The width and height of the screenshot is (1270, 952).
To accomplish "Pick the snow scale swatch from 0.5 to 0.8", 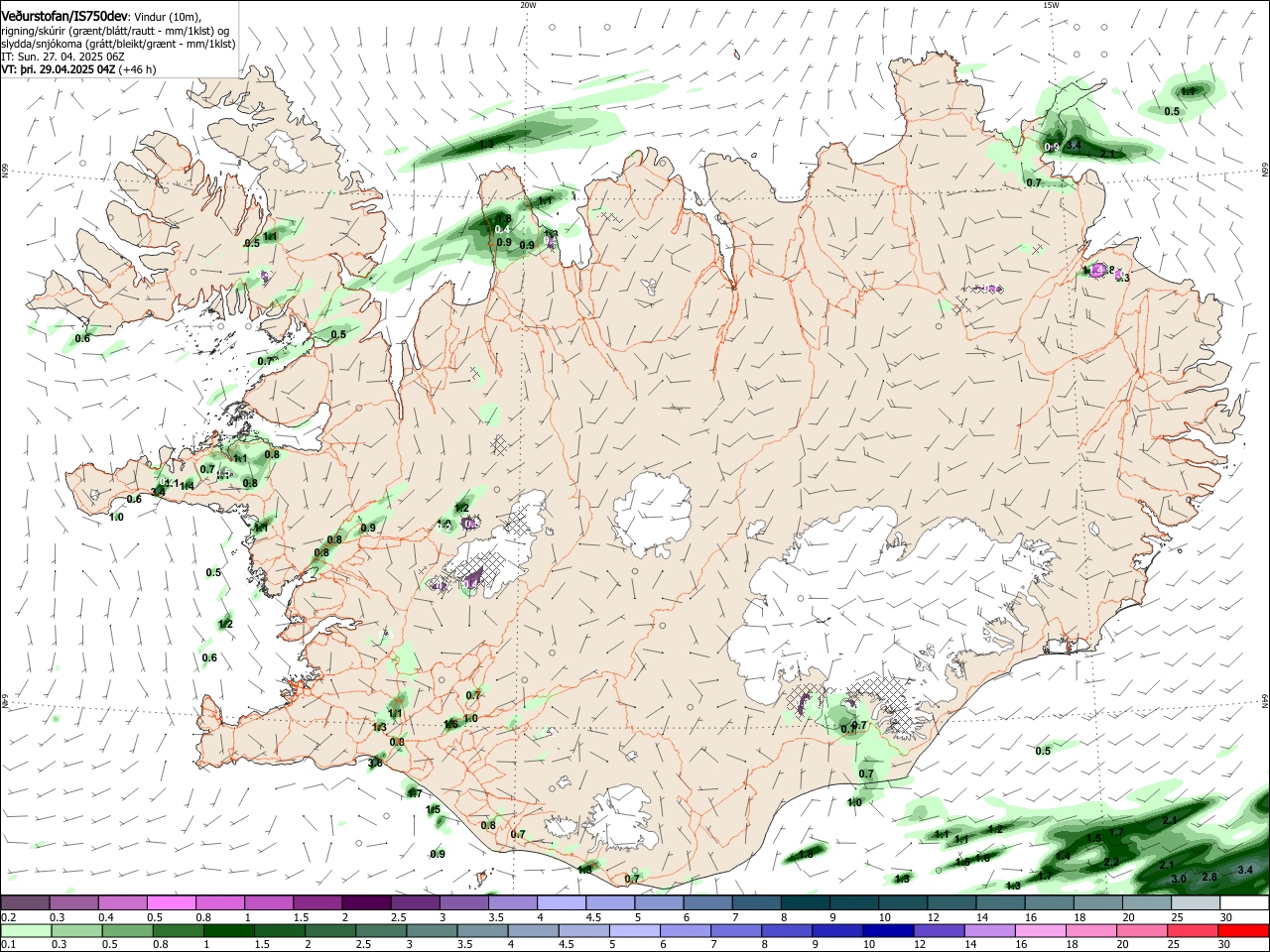I will pyautogui.click(x=171, y=902).
